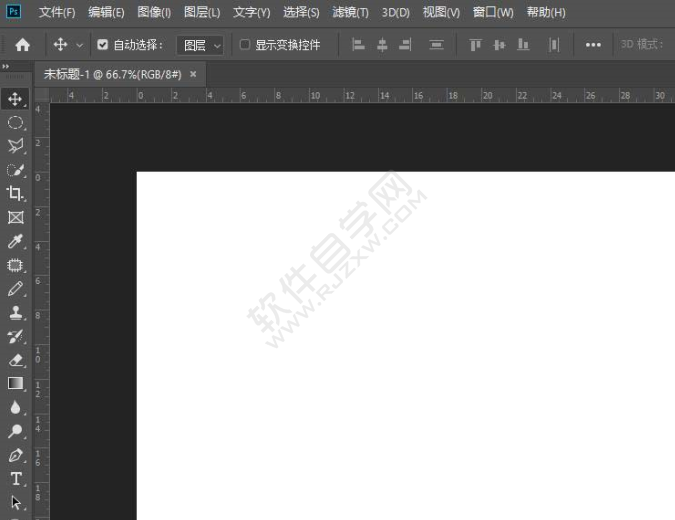Open the Move tool preset picker arrow

click(80, 45)
